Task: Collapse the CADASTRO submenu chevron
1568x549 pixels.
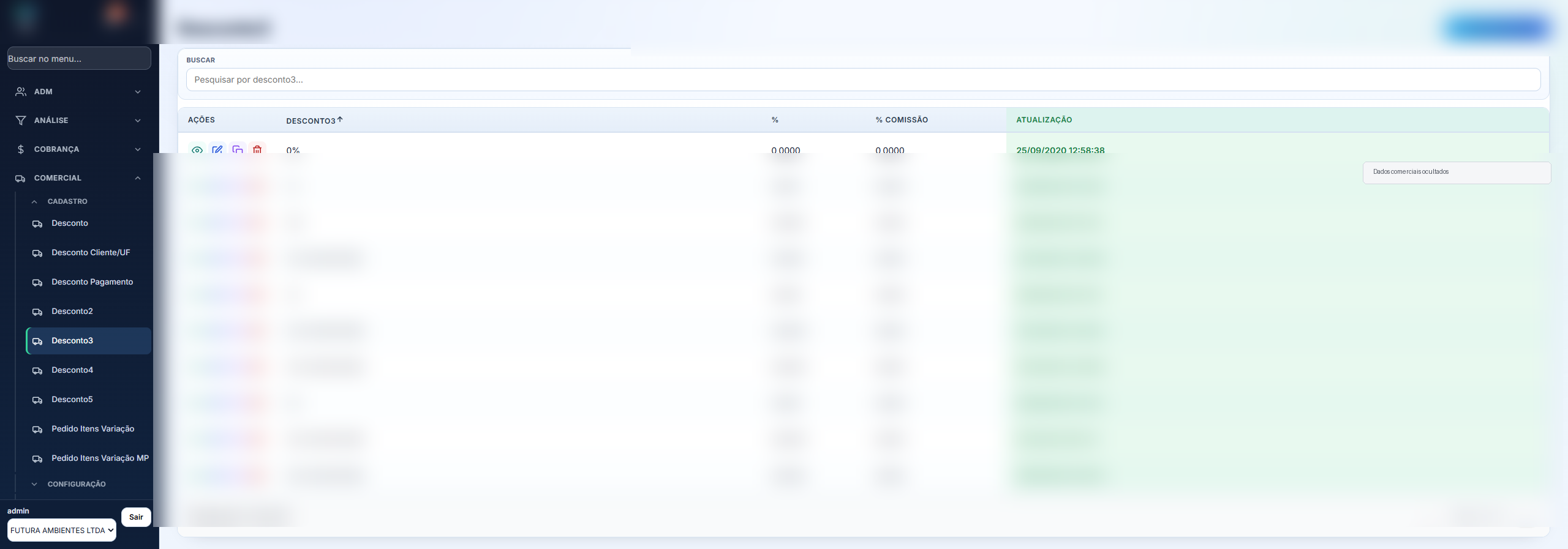Action: coord(34,201)
